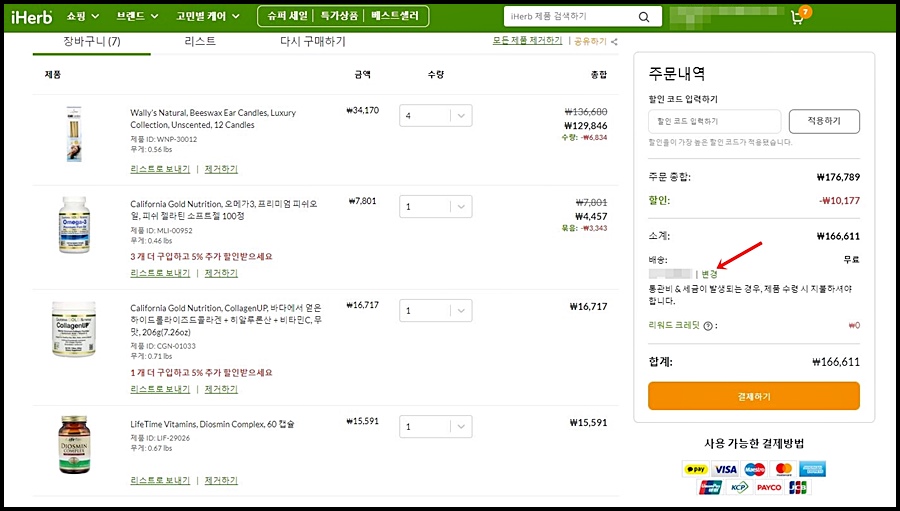900x511 pixels.
Task: Switch to the 다시 구매하기 tab
Action: point(313,41)
